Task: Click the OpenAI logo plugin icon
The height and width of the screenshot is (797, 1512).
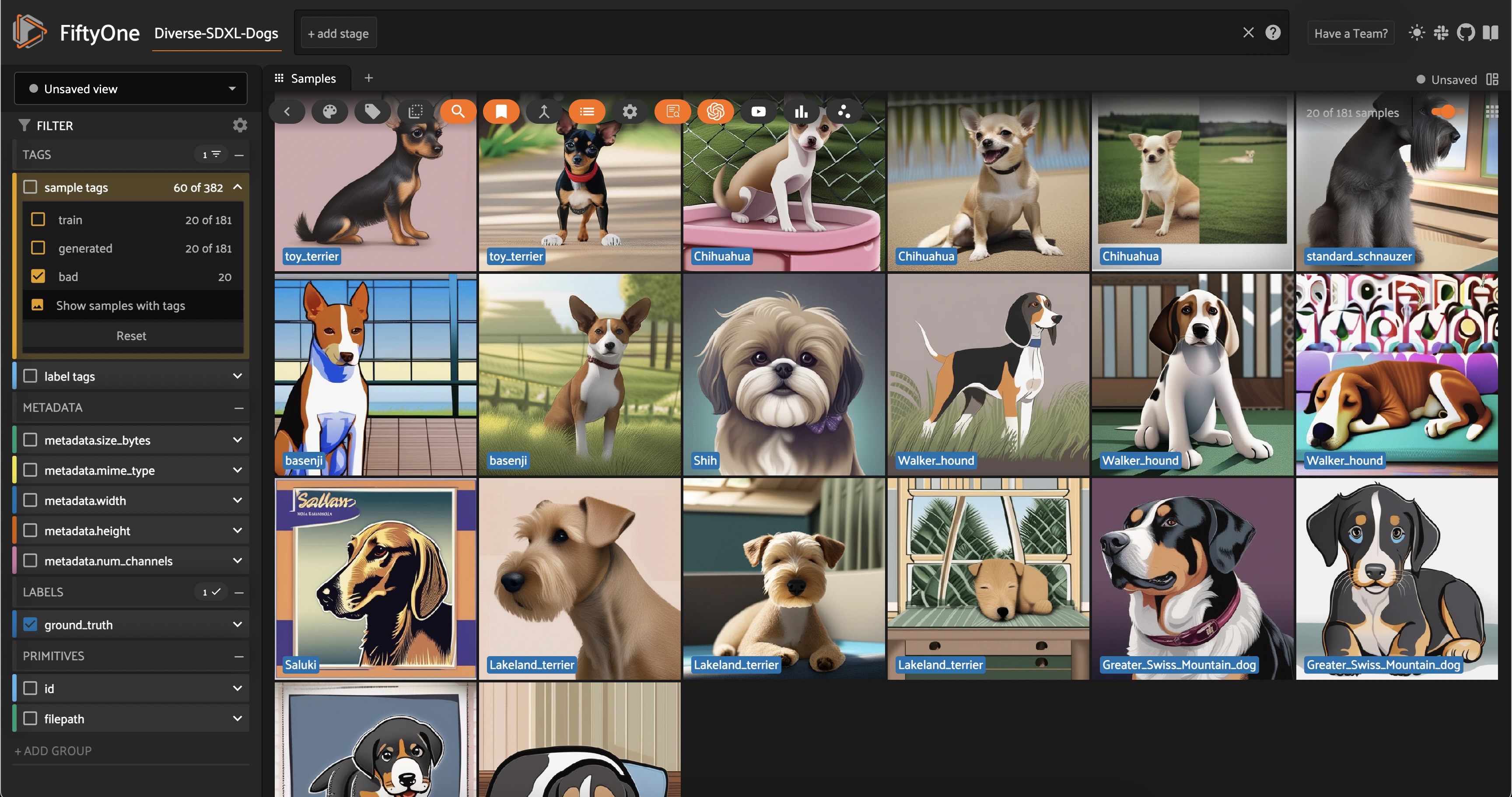Action: (715, 112)
